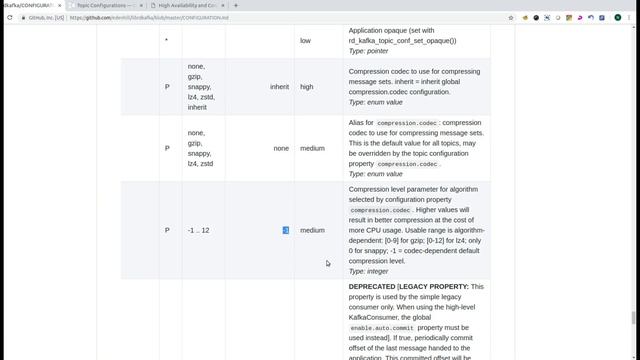Close the Topic Configurations tab
640x360 pixels.
click(x=141, y=5)
